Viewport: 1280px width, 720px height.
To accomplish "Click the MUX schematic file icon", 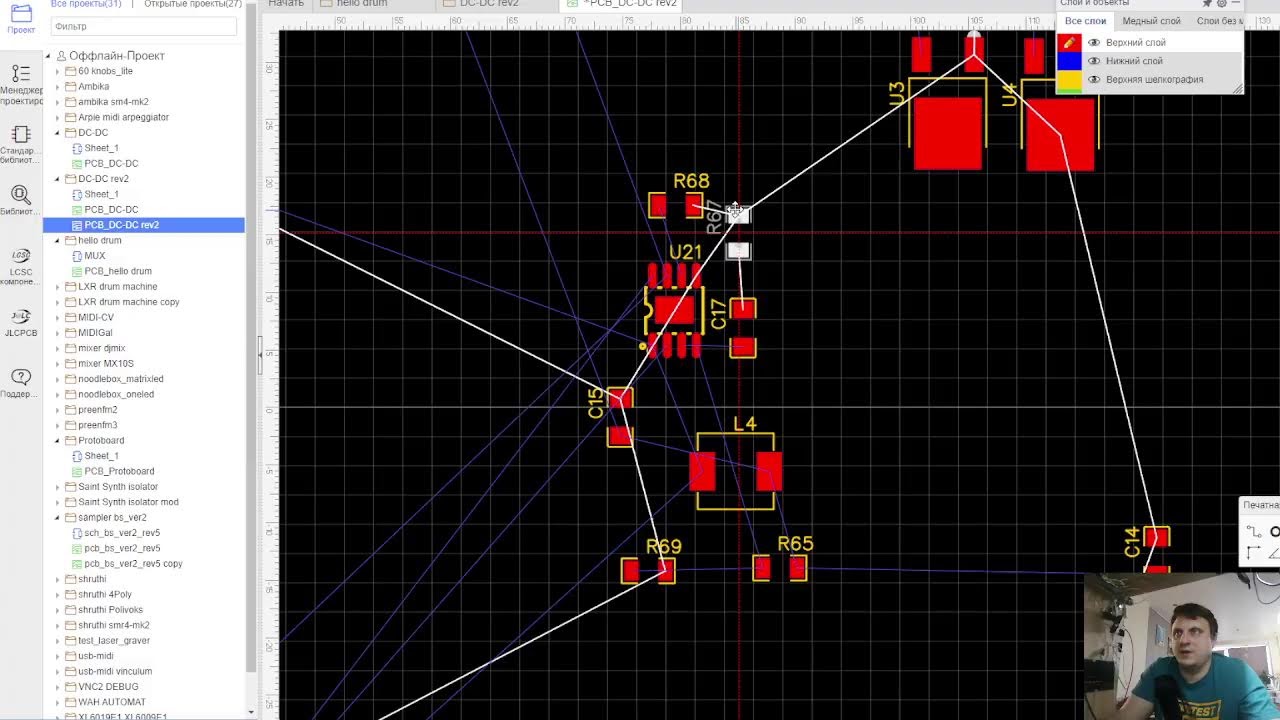I will (77, 256).
